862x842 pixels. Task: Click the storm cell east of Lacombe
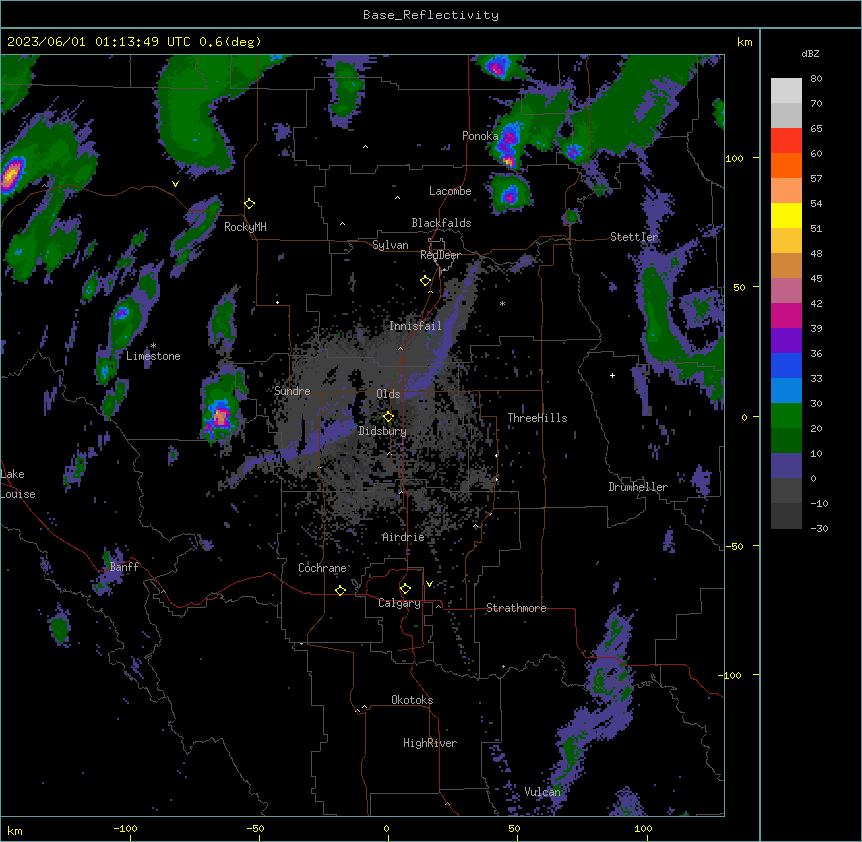510,193
